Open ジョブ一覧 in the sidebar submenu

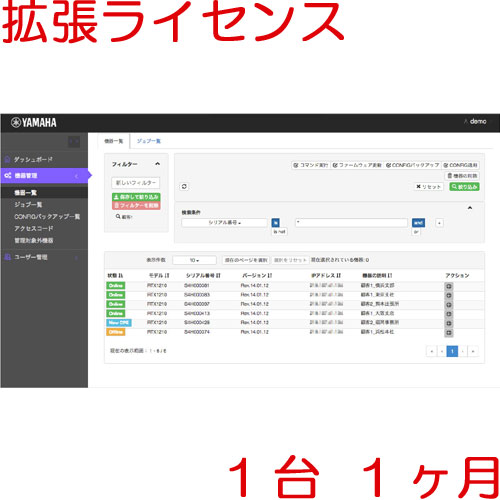coord(28,204)
